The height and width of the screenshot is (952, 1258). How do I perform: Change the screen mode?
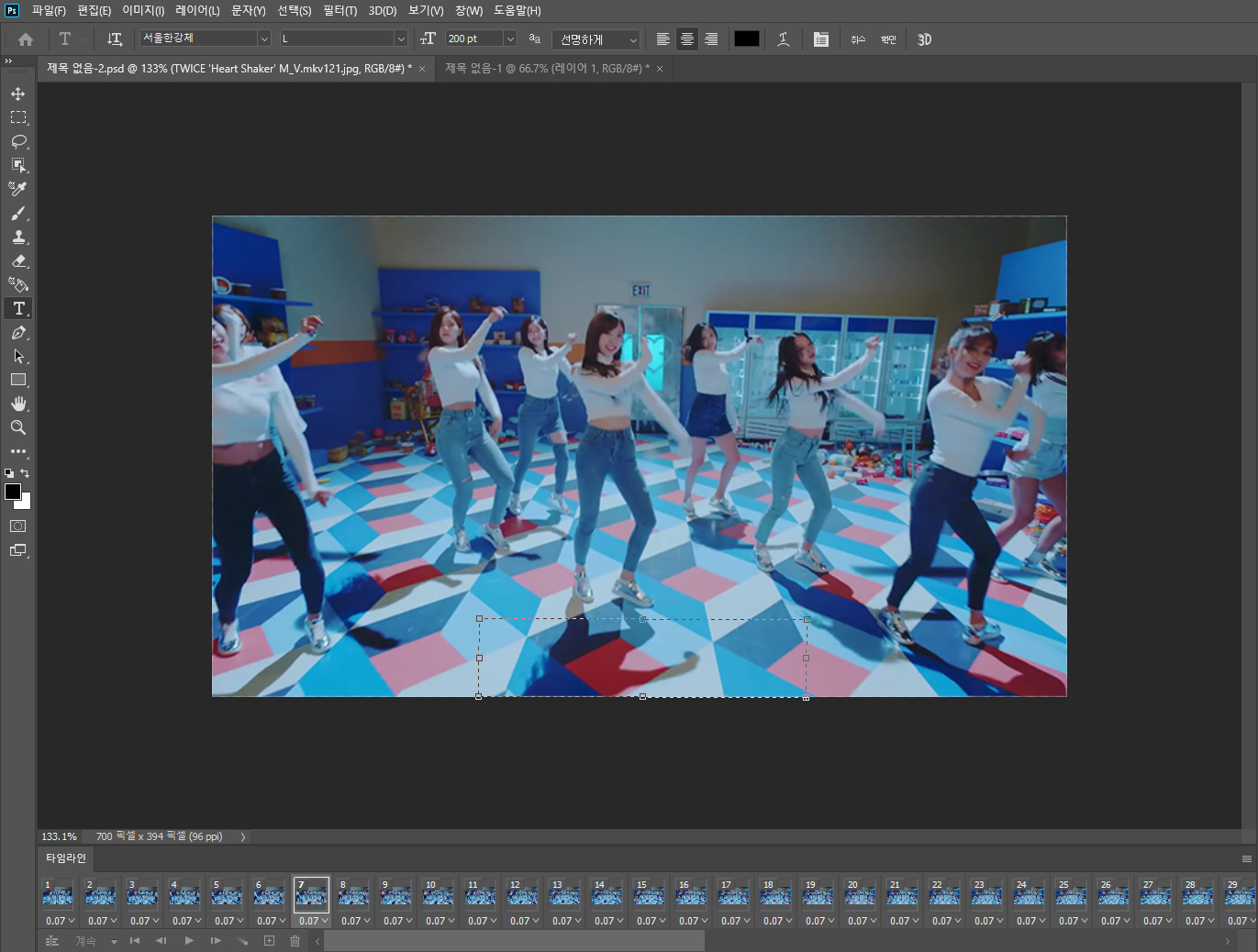tap(18, 550)
